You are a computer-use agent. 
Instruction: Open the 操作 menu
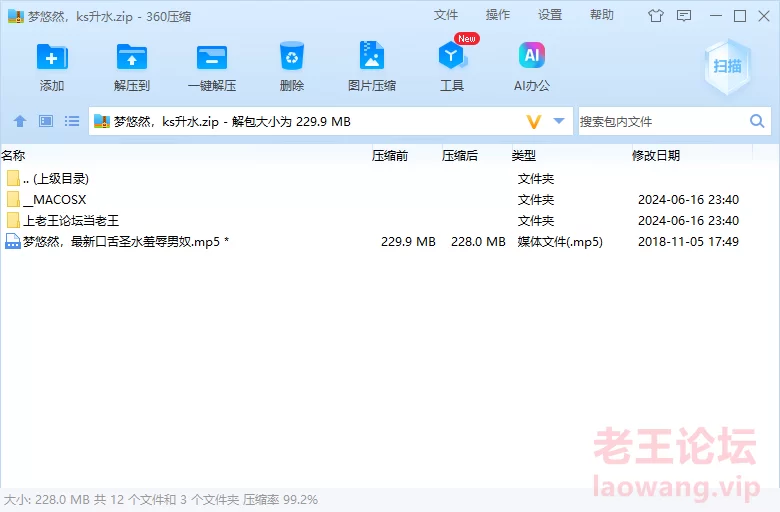pyautogui.click(x=498, y=15)
